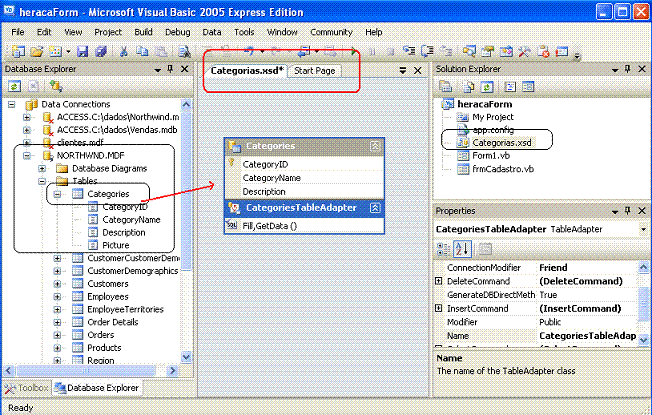Collapse the CategoriesTableAdapter section in designer
Viewport: 652px width, 415px height.
(375, 208)
